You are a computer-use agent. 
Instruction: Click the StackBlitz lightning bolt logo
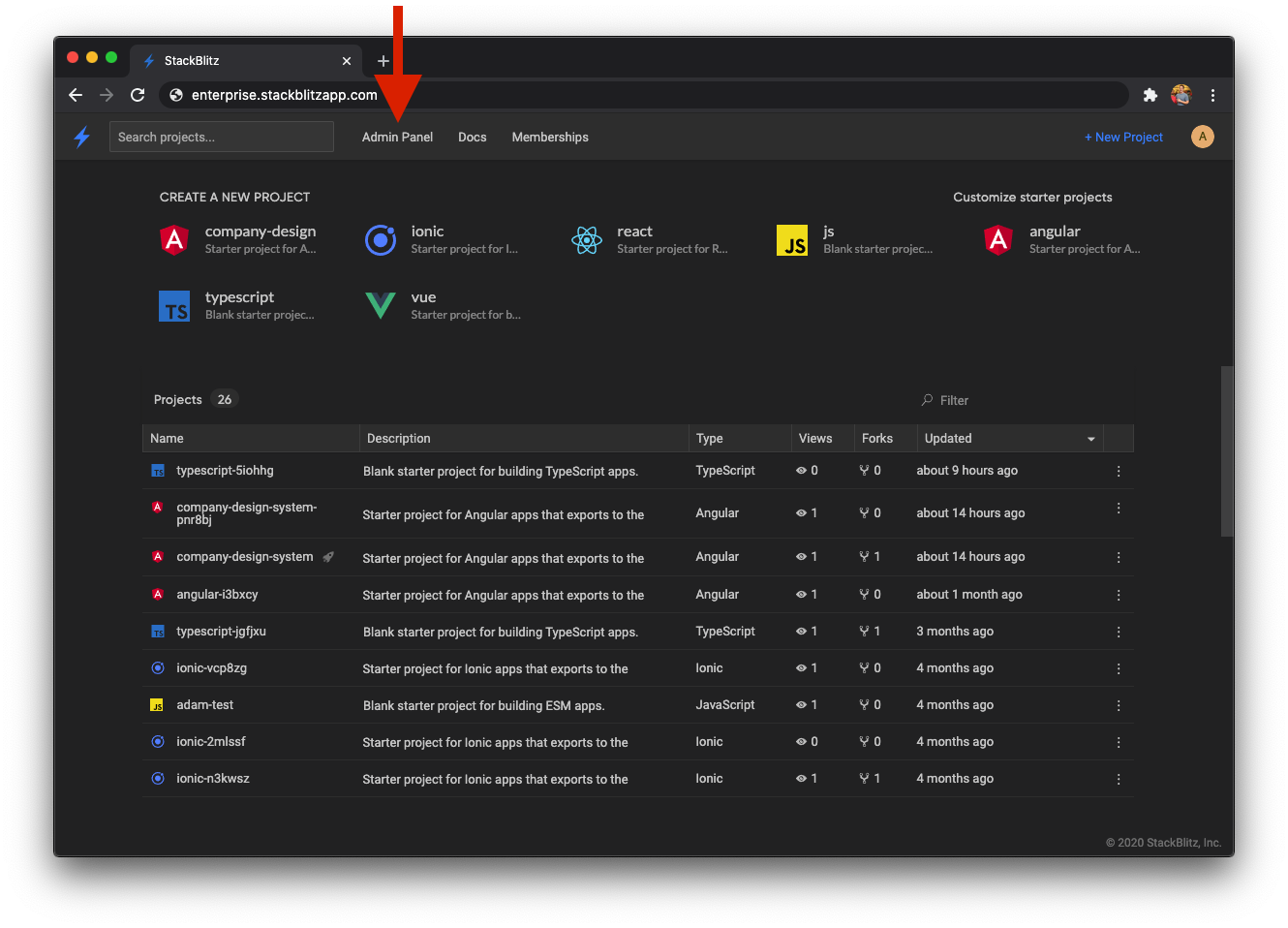tap(82, 138)
